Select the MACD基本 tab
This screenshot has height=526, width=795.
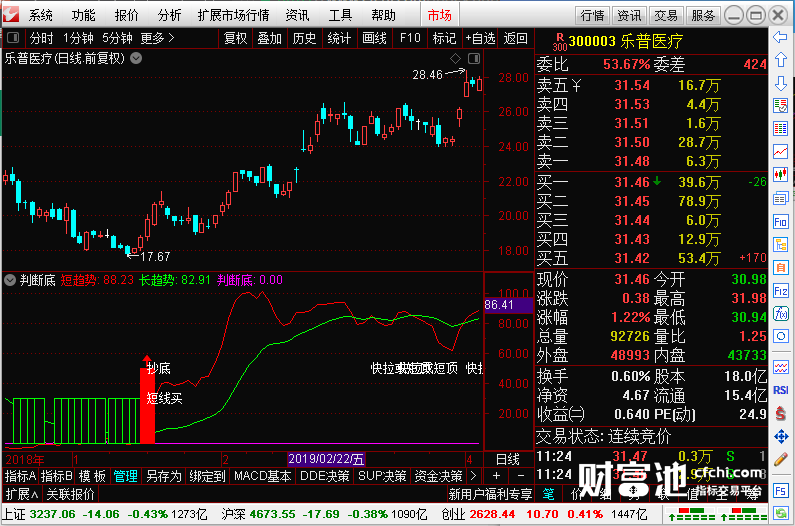262,476
